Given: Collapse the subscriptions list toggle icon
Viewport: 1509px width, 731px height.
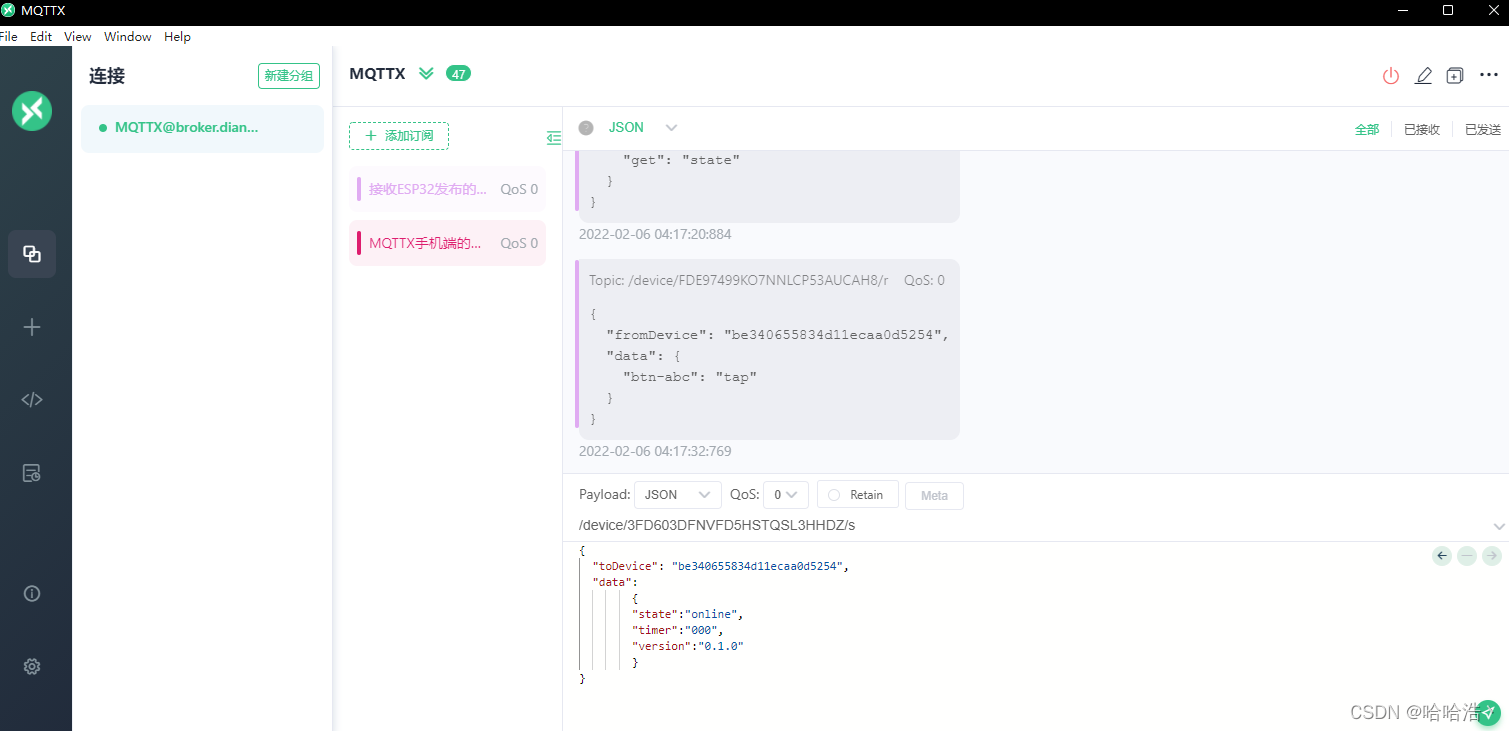Looking at the screenshot, I should pos(554,138).
